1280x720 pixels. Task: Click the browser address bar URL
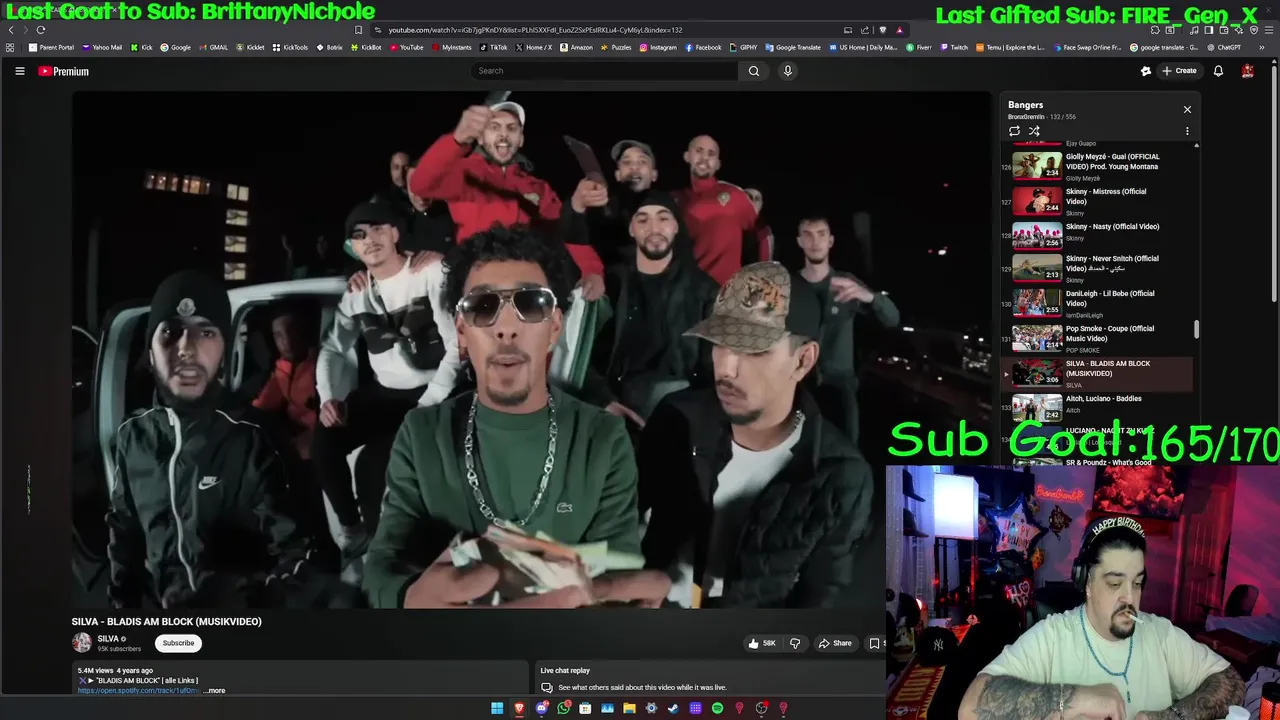pos(535,30)
